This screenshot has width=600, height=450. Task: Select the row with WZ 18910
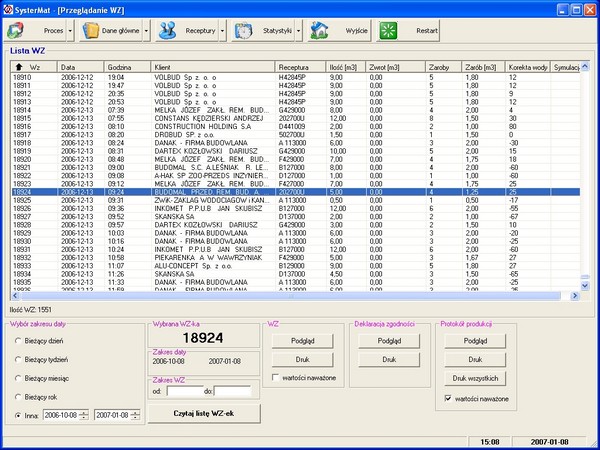coord(295,77)
